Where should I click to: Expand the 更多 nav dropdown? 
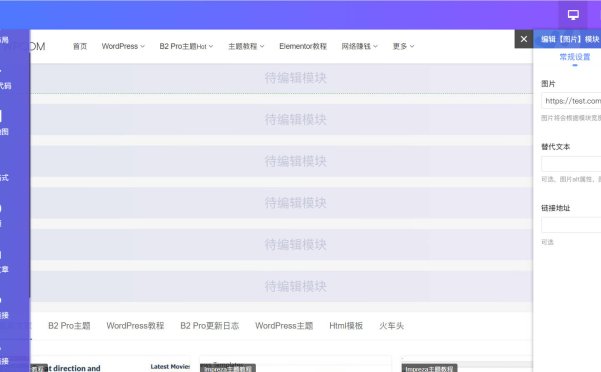403,46
